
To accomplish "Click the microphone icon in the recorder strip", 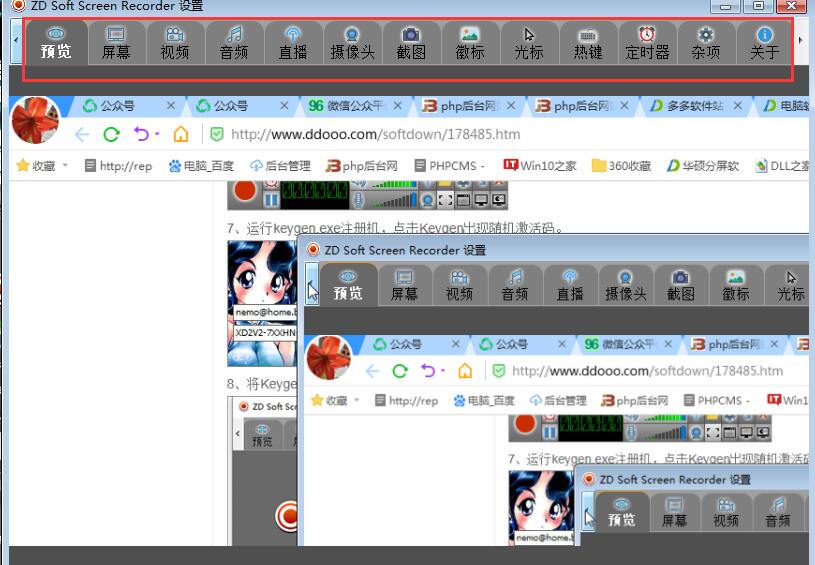I will pyautogui.click(x=358, y=200).
